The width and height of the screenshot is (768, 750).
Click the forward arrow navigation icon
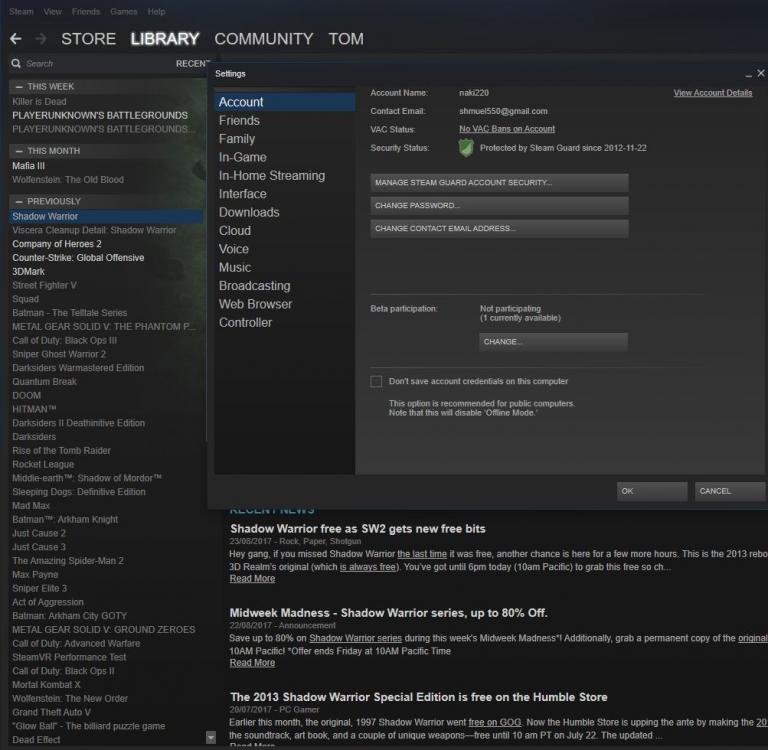(x=41, y=39)
